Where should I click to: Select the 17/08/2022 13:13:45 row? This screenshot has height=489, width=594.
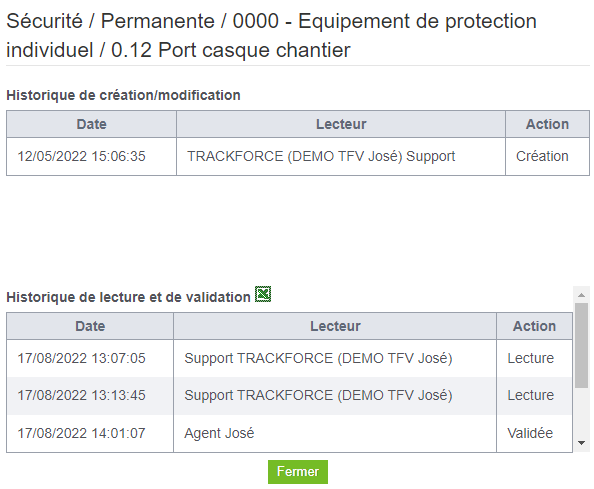289,395
